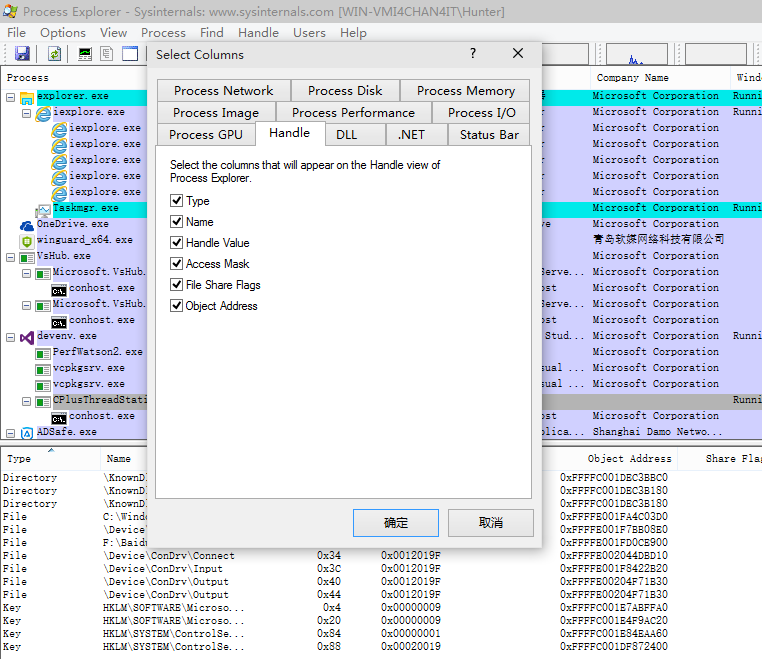This screenshot has width=762, height=659.
Task: Collapse the VsHub.exe tree node
Action: click(x=11, y=258)
